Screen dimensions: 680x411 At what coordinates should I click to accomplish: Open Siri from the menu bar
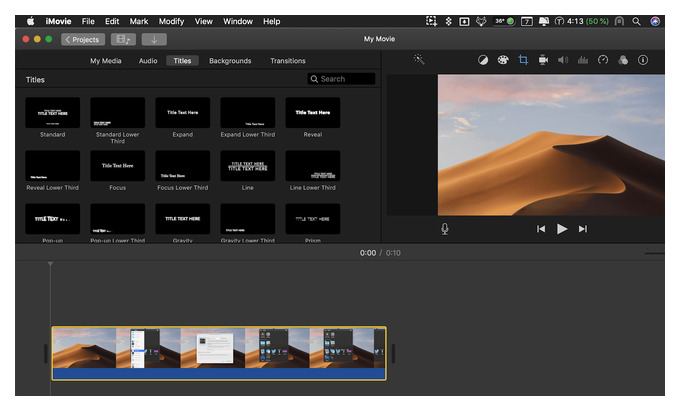click(x=655, y=21)
